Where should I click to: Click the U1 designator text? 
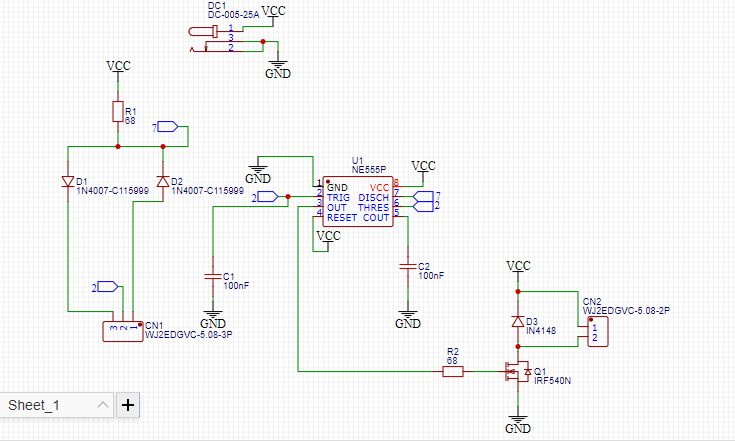[x=357, y=161]
